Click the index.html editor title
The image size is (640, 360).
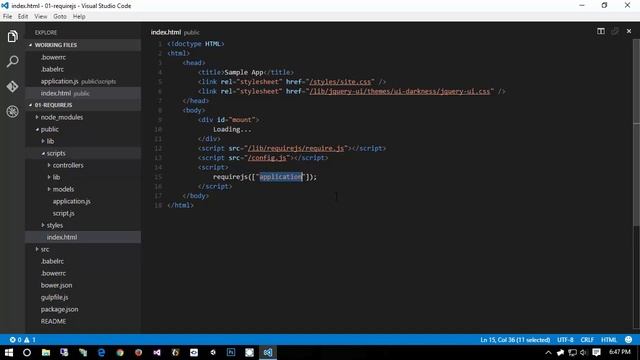[166, 32]
